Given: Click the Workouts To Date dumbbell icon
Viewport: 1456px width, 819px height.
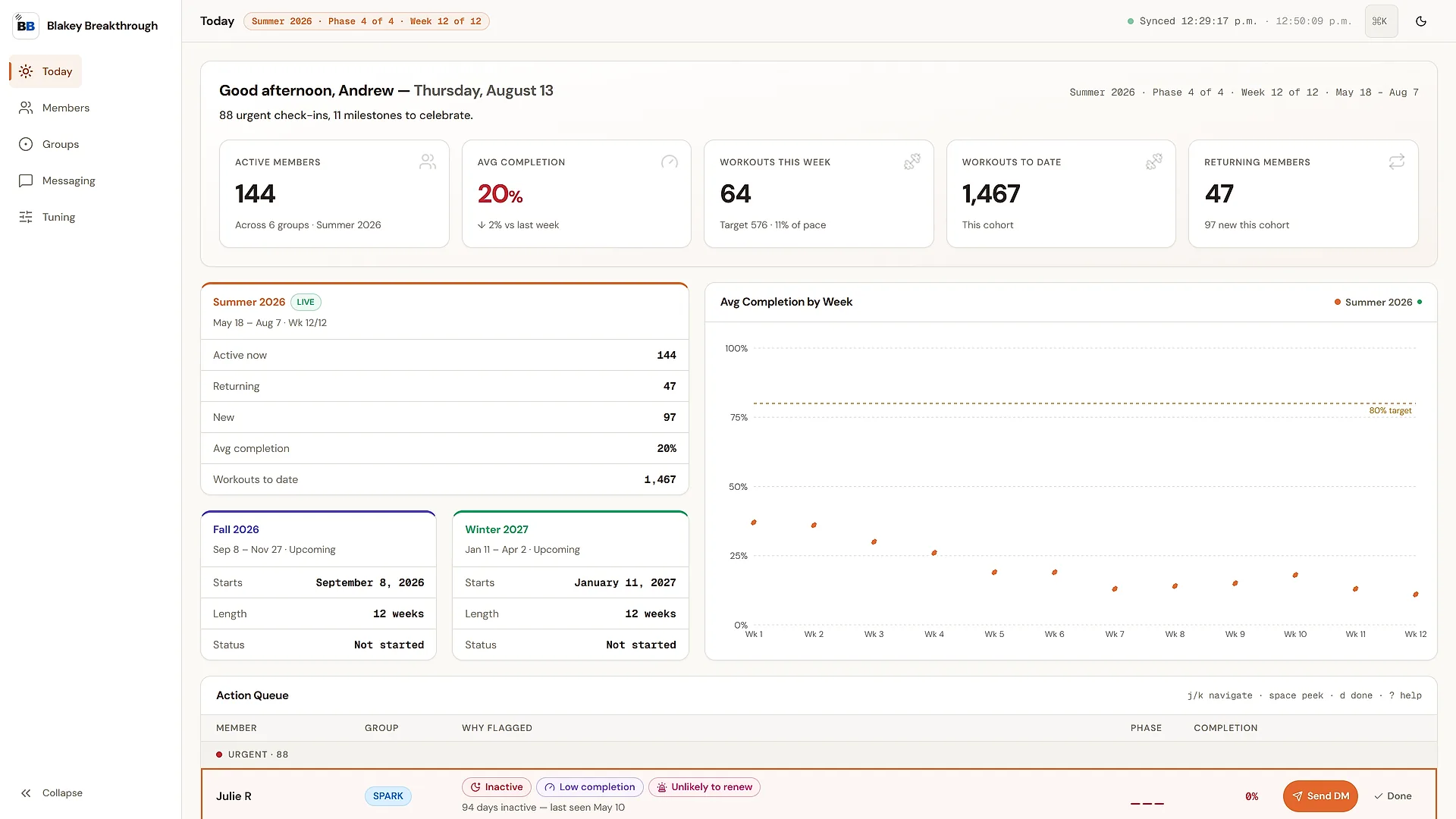Looking at the screenshot, I should [x=1154, y=162].
